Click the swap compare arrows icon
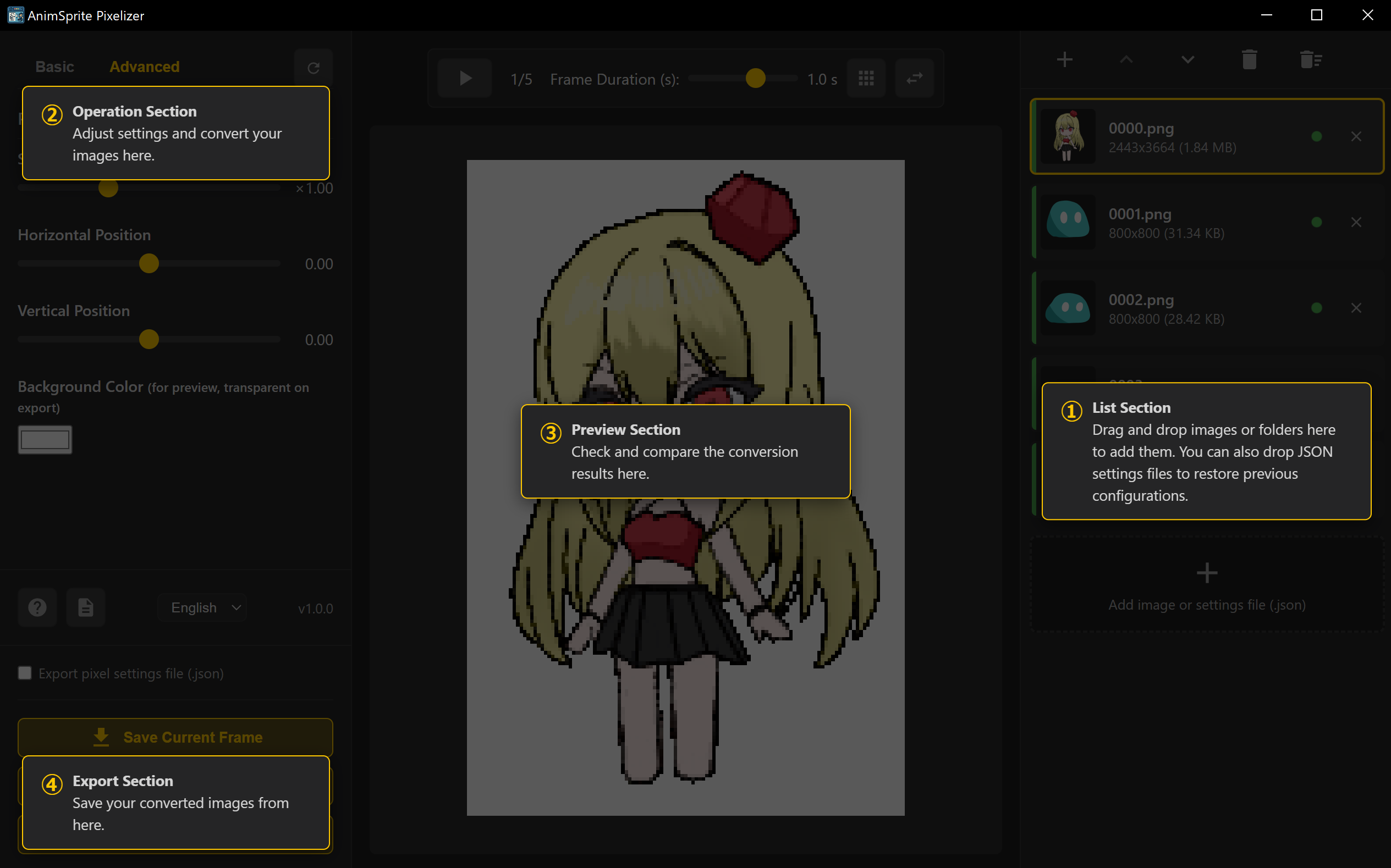The image size is (1391, 868). 914,78
